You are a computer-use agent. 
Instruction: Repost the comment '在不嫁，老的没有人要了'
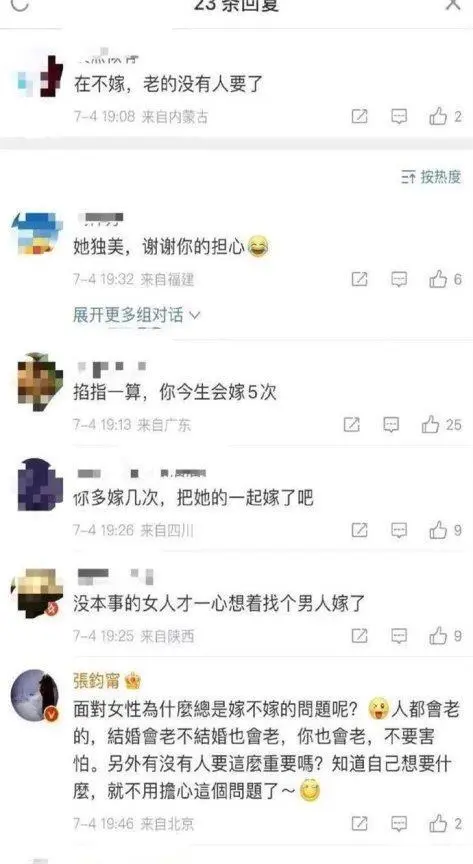(x=359, y=117)
